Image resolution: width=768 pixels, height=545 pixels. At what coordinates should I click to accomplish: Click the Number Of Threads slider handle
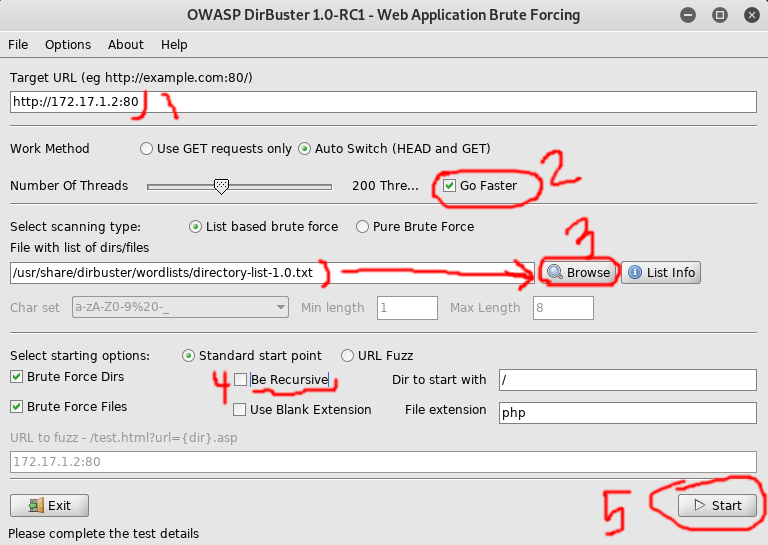pyautogui.click(x=221, y=186)
